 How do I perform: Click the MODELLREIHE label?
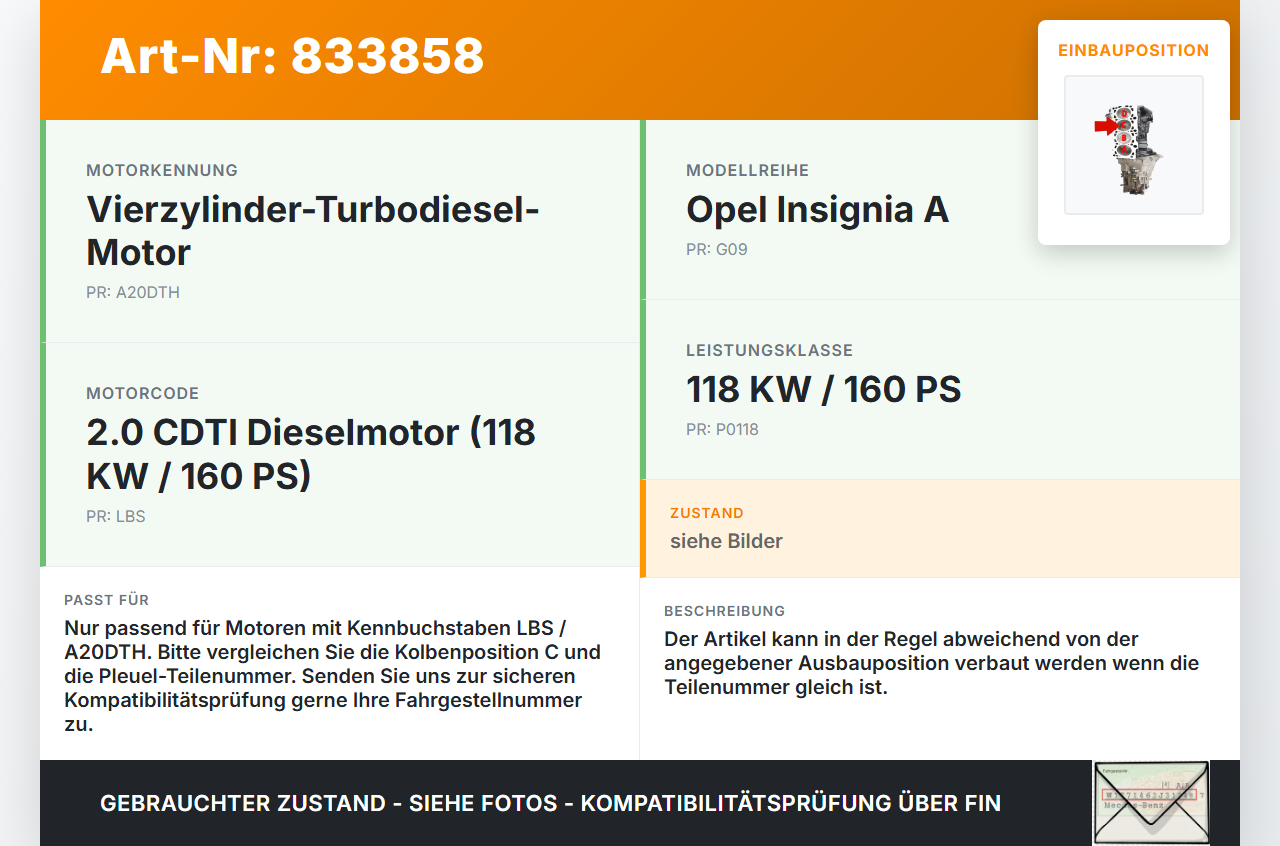coord(748,171)
